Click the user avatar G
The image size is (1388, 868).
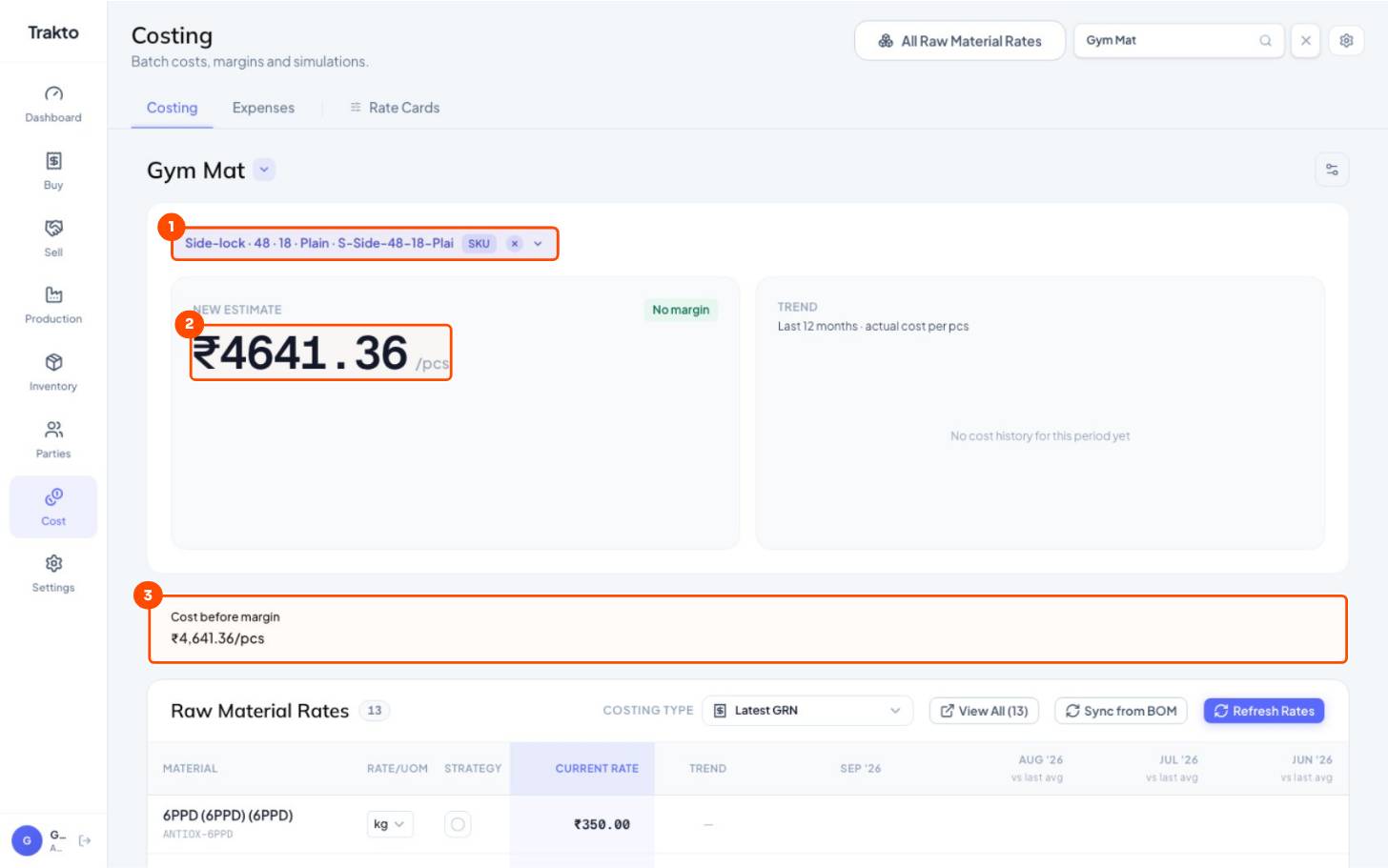tap(27, 840)
